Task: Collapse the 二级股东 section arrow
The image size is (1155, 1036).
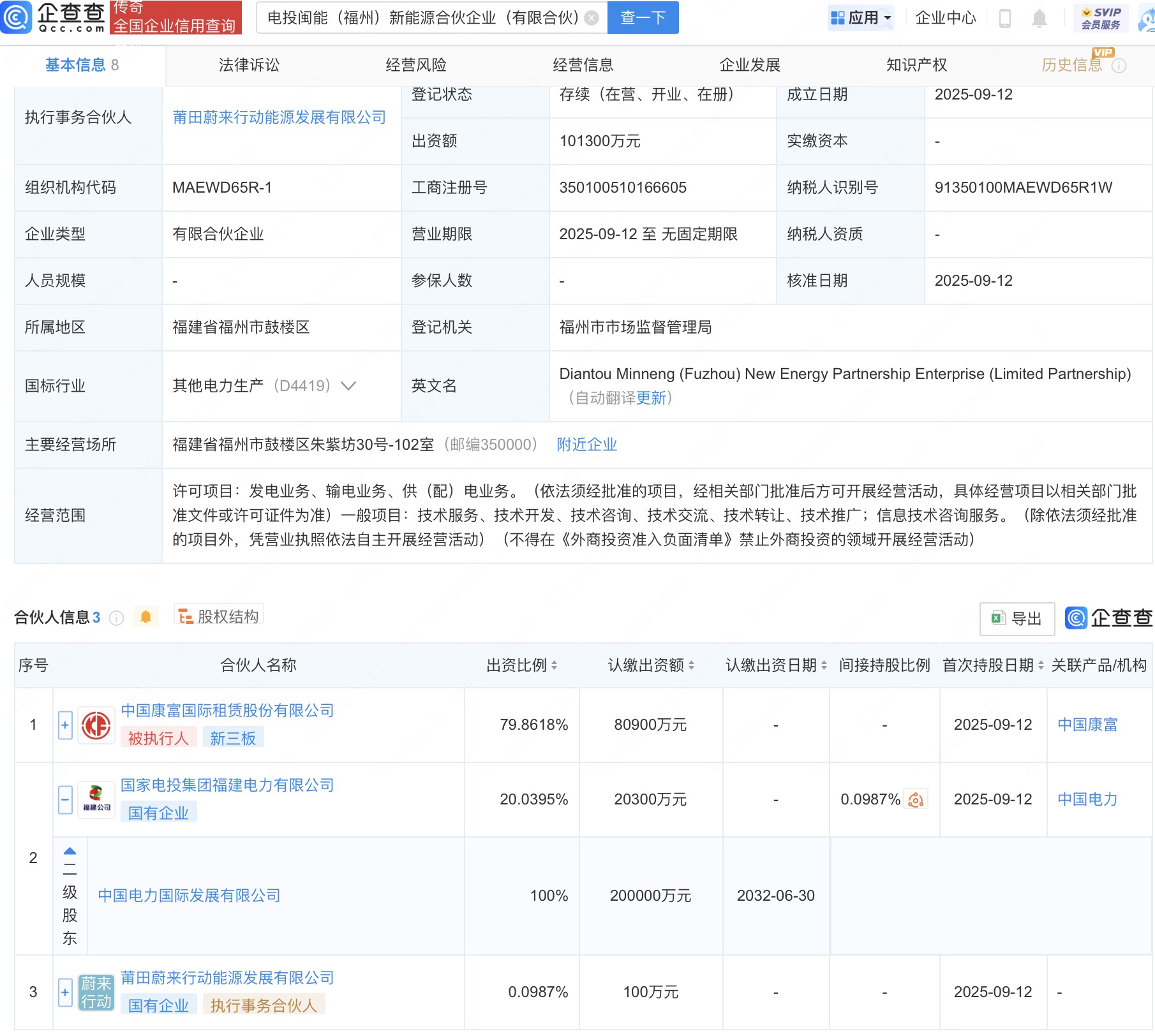Action: 70,851
